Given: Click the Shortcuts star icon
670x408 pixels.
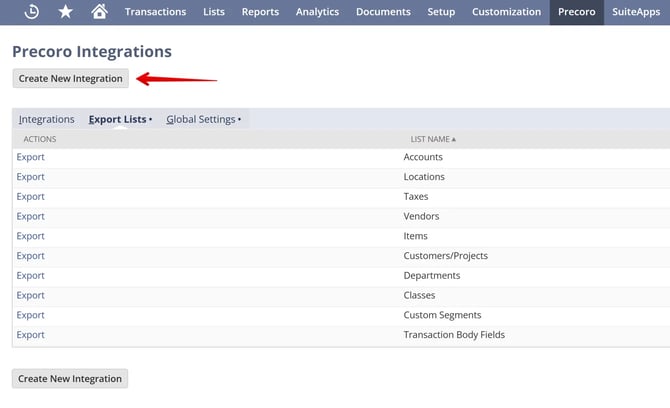Looking at the screenshot, I should point(65,12).
